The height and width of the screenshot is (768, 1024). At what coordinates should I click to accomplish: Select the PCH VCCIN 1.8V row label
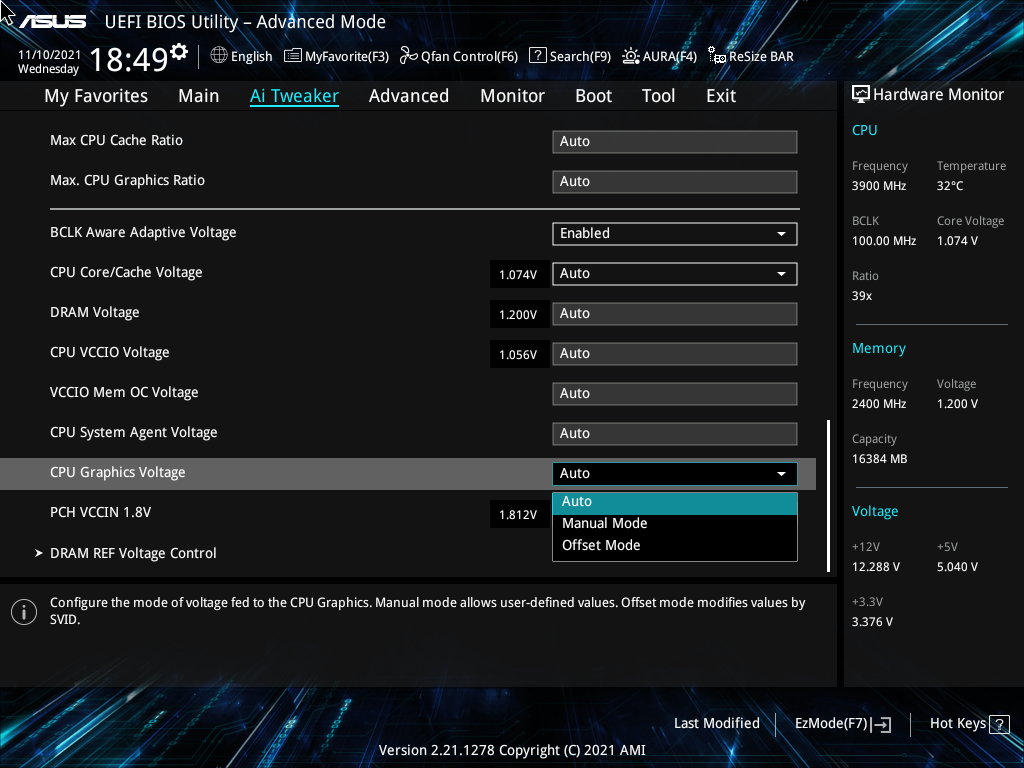[101, 513]
